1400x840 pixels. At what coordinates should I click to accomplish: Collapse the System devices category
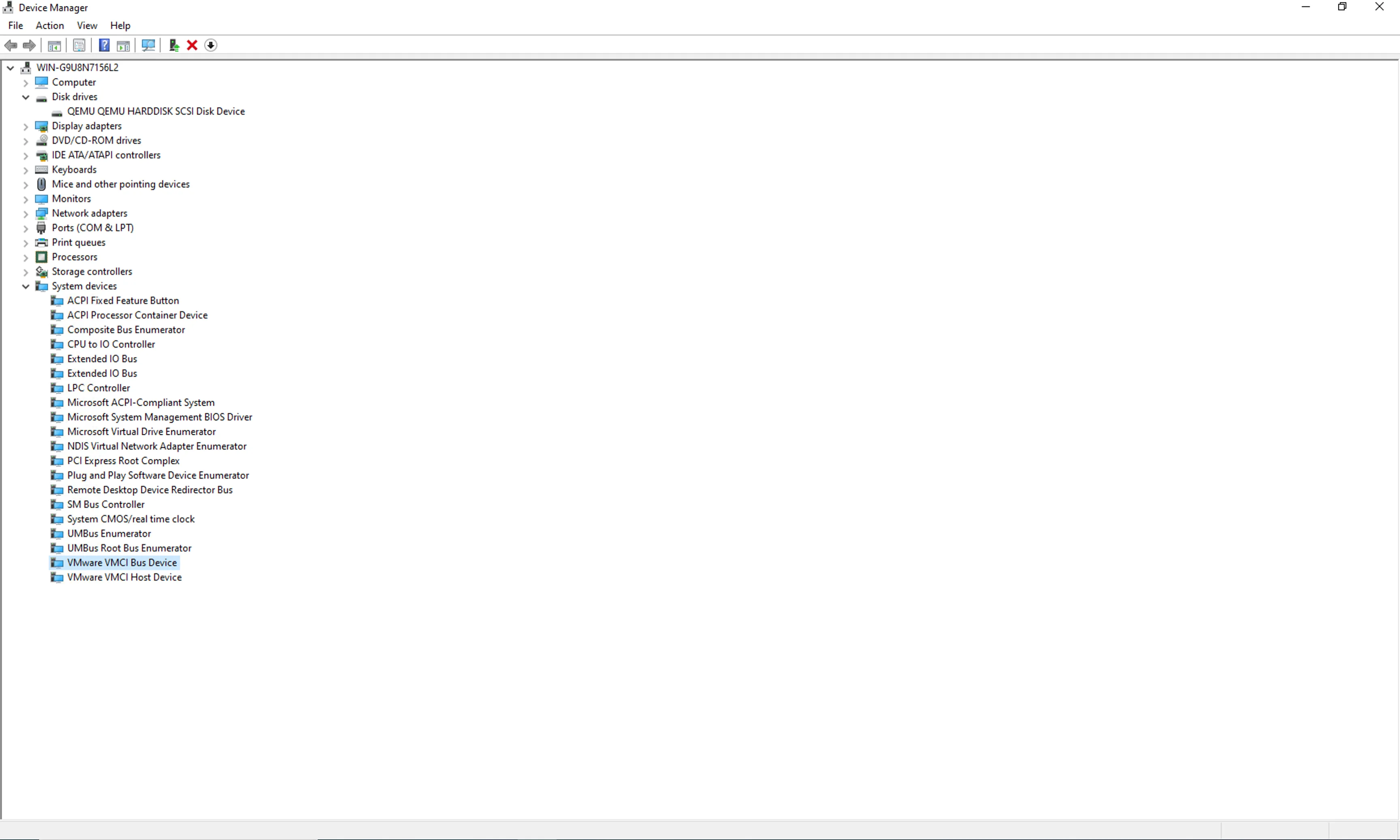(25, 286)
